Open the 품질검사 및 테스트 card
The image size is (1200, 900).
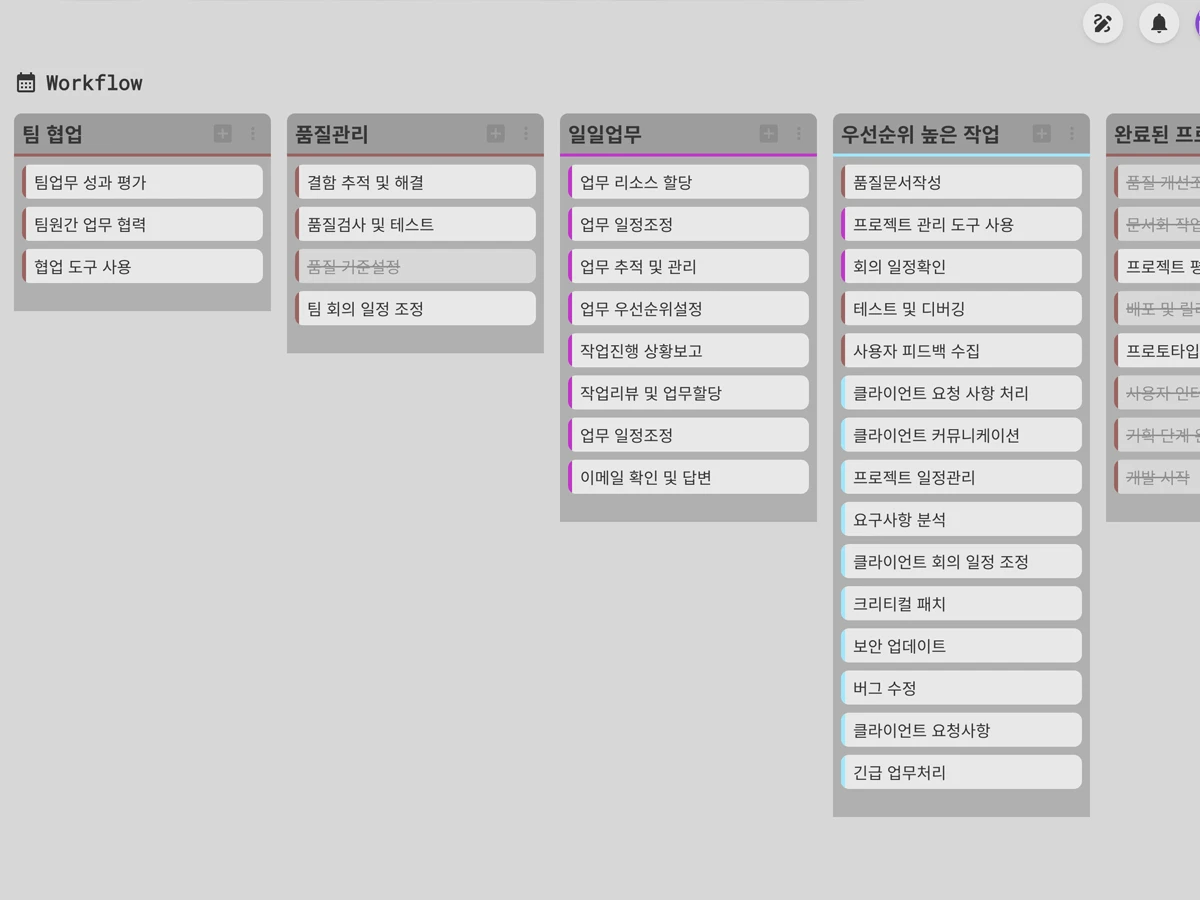415,224
